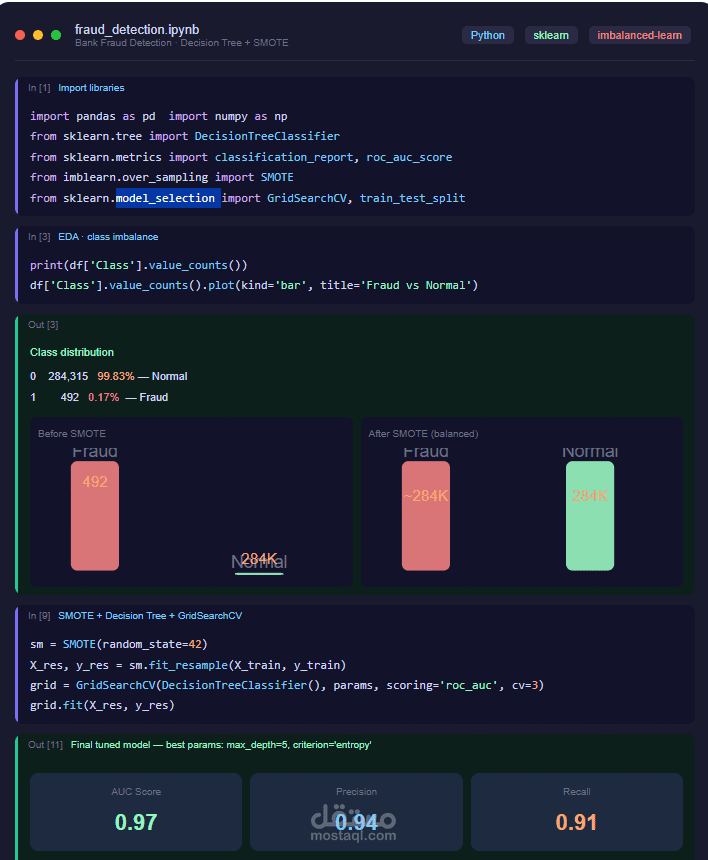
Task: Click the green maximize window dot
Action: (56, 35)
